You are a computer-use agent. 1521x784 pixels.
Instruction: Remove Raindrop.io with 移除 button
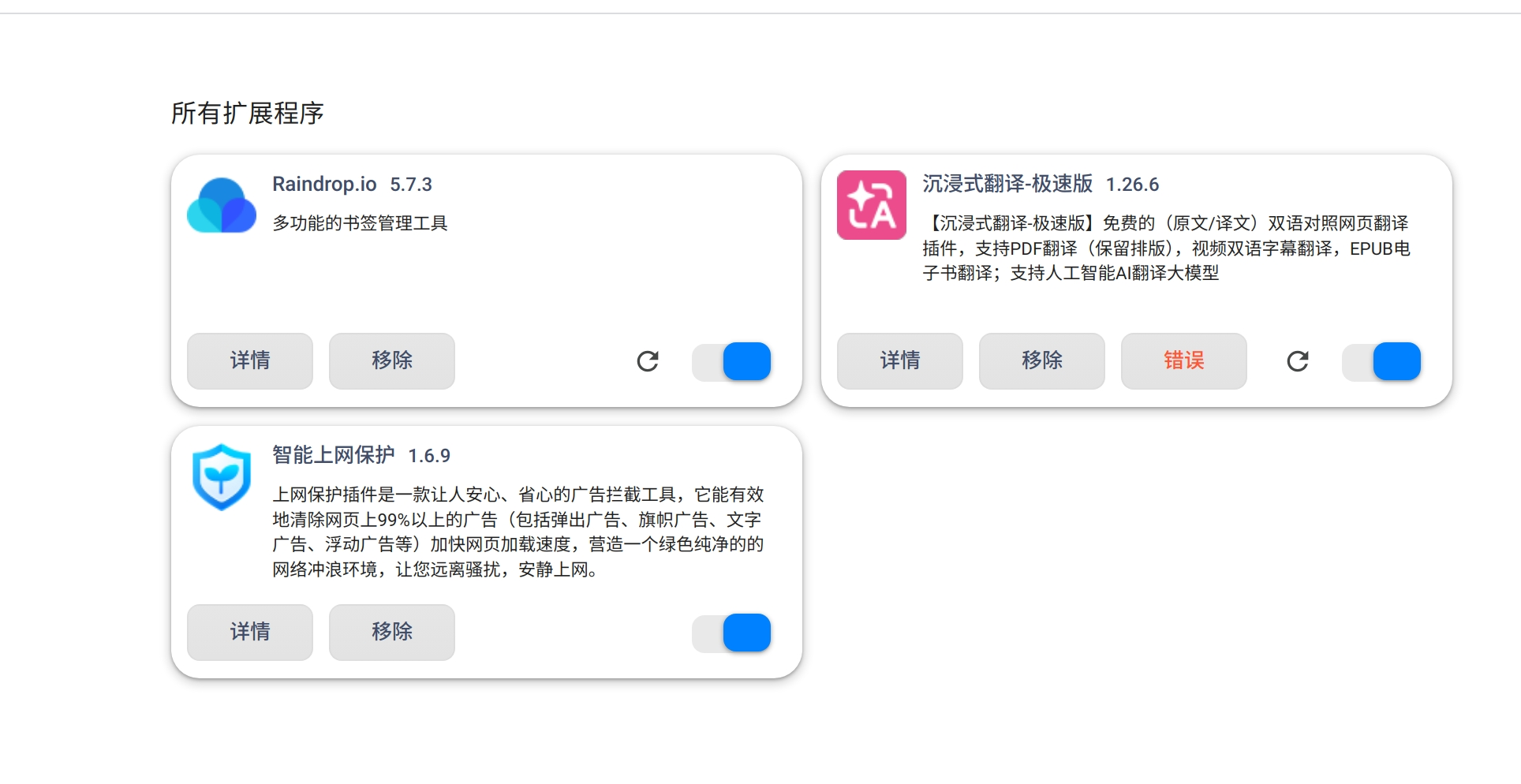[x=392, y=361]
